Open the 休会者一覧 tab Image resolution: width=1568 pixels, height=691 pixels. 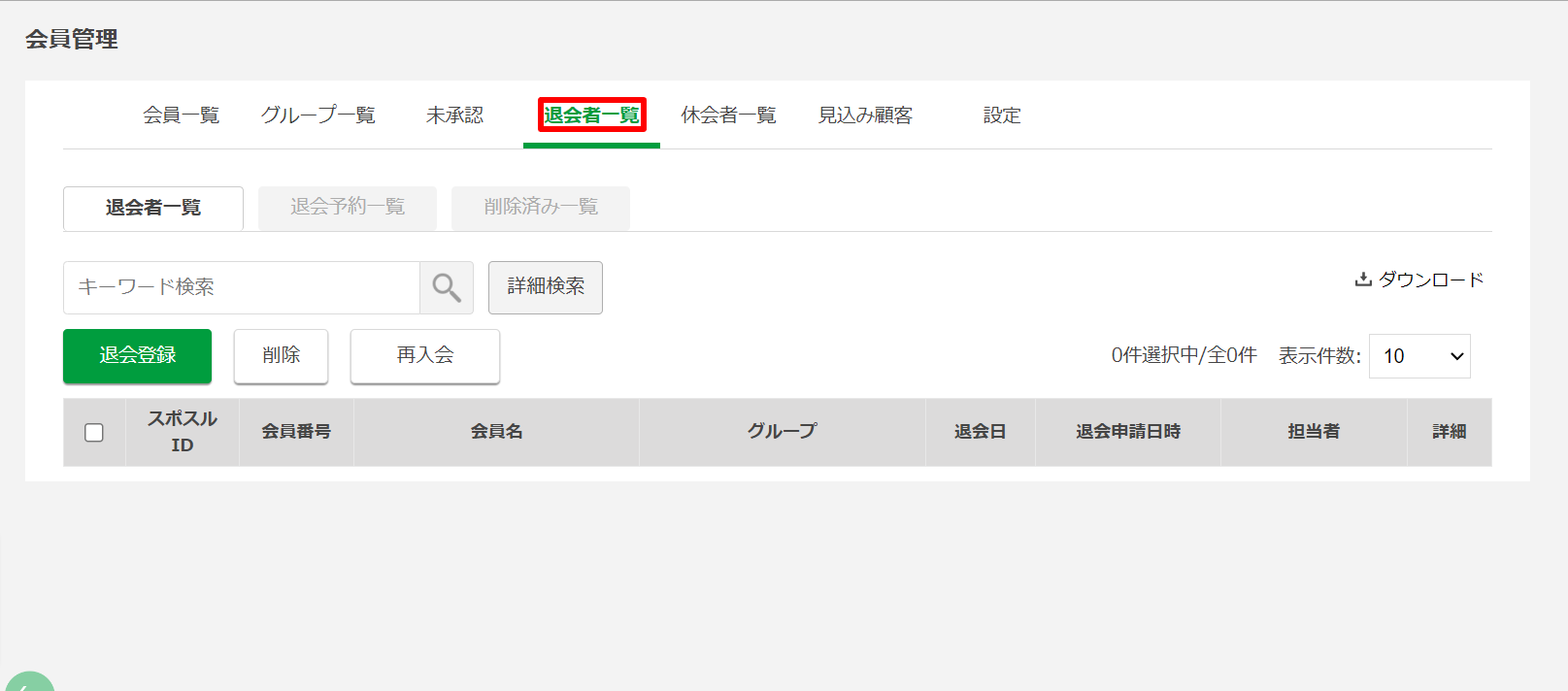(728, 115)
